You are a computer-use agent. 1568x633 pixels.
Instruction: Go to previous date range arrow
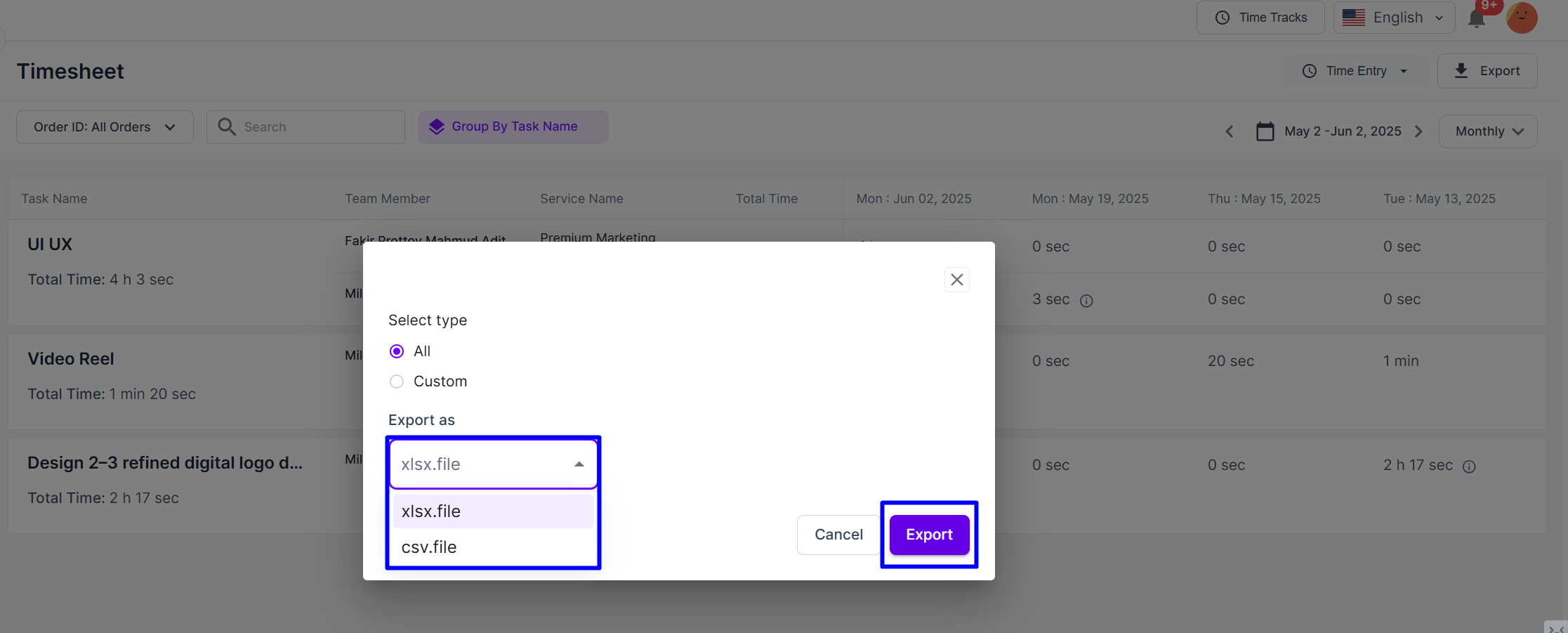coord(1230,131)
